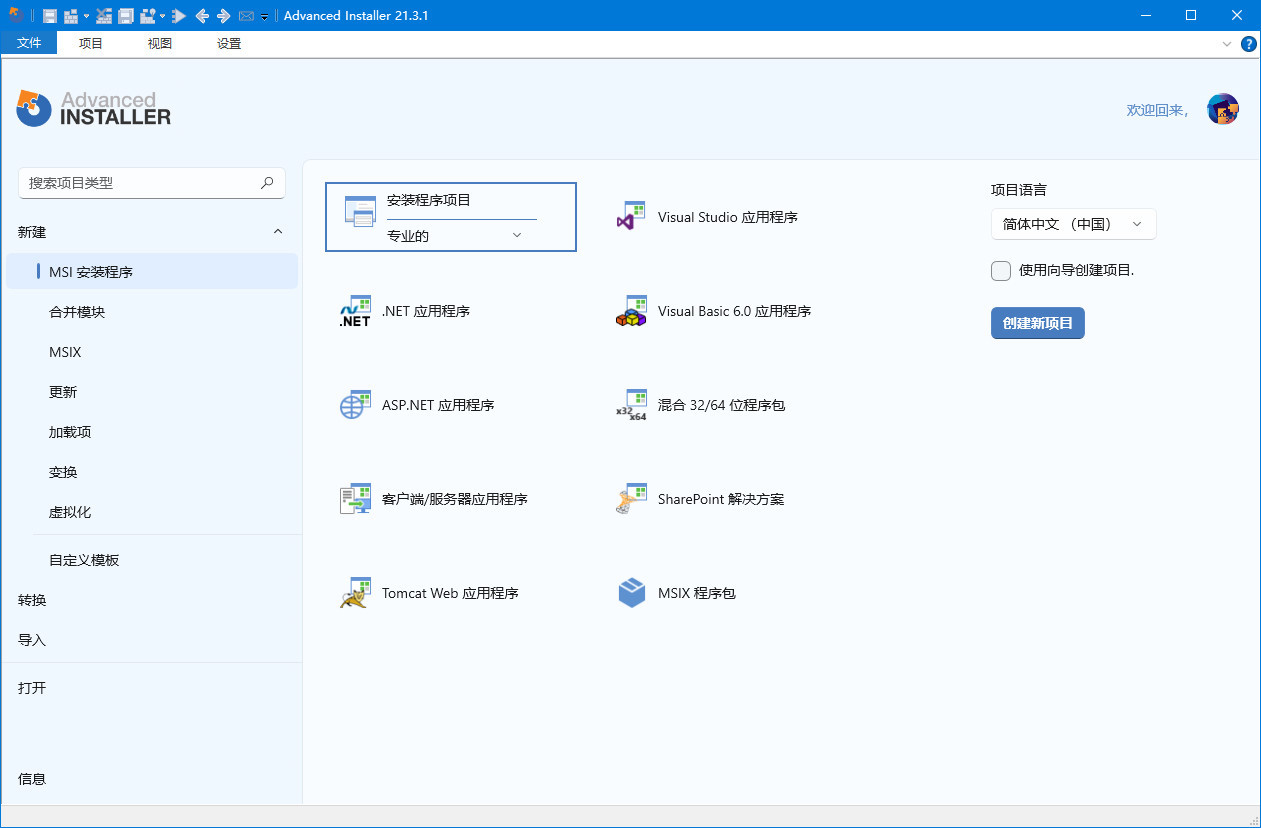
Task: Select the Visual Studio 应用程序 project icon
Action: [632, 217]
